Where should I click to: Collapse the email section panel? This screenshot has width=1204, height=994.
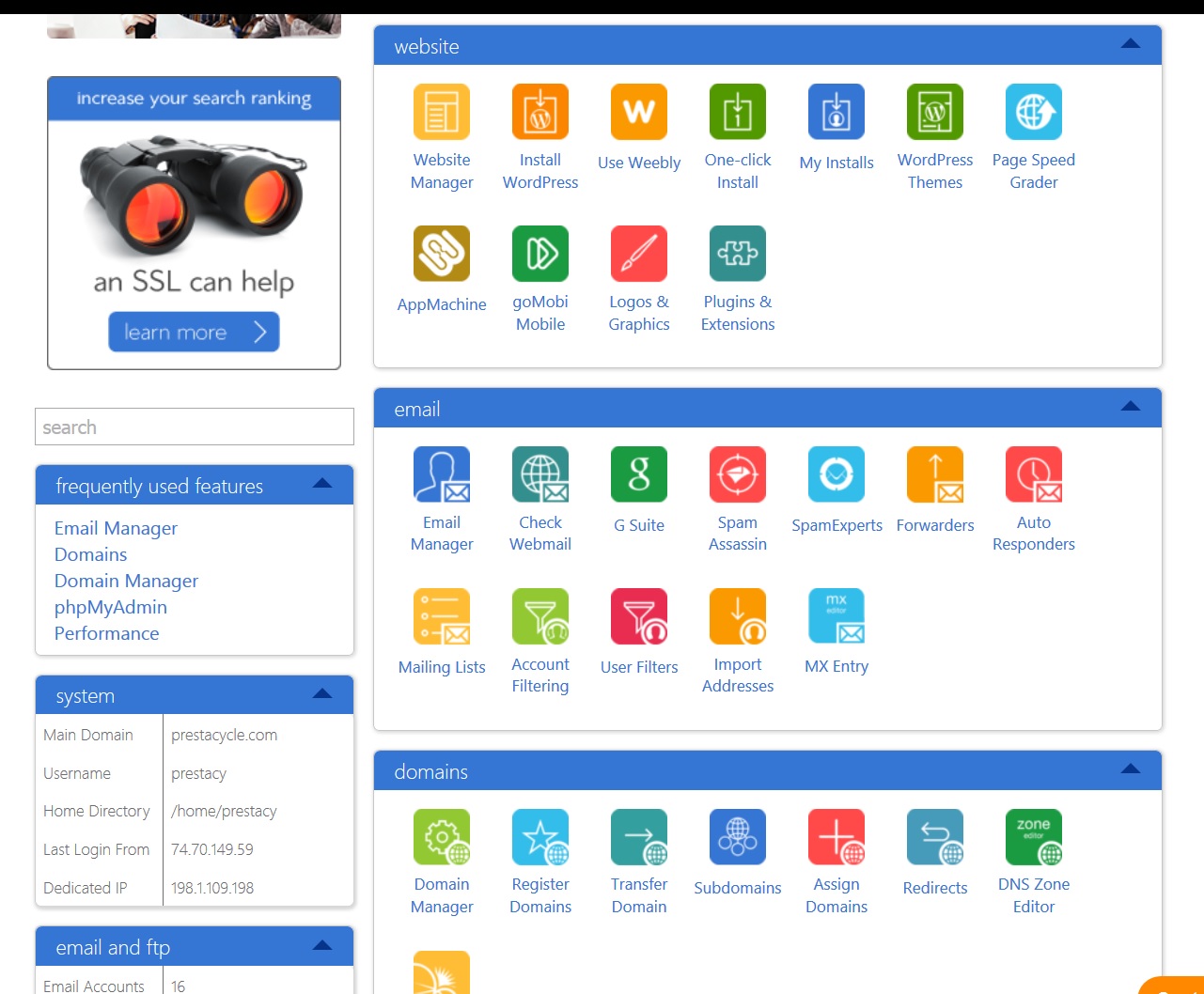tap(1131, 407)
